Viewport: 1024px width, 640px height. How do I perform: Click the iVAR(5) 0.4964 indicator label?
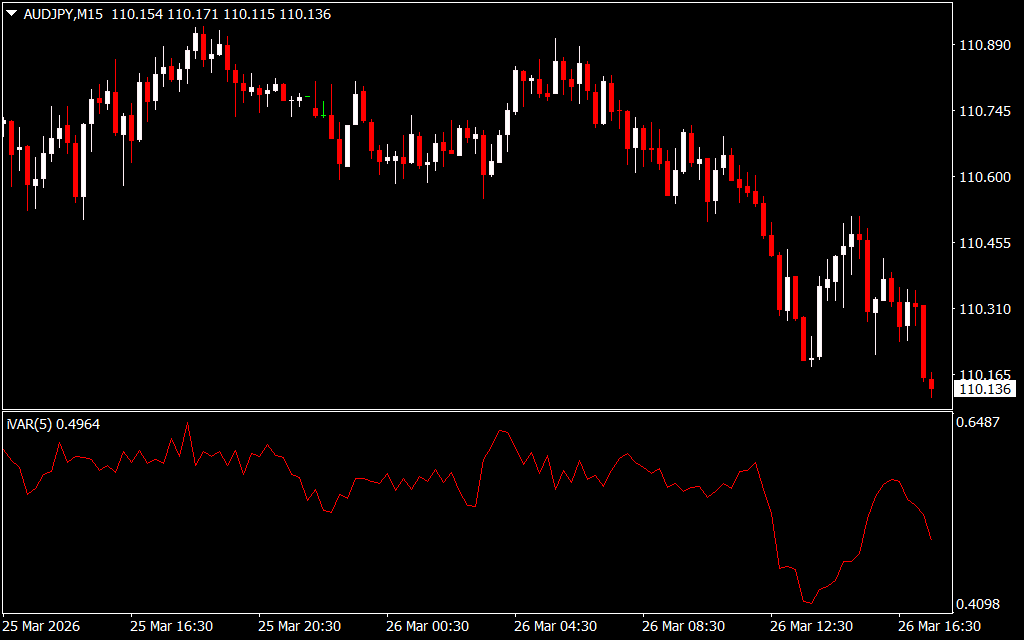point(53,424)
